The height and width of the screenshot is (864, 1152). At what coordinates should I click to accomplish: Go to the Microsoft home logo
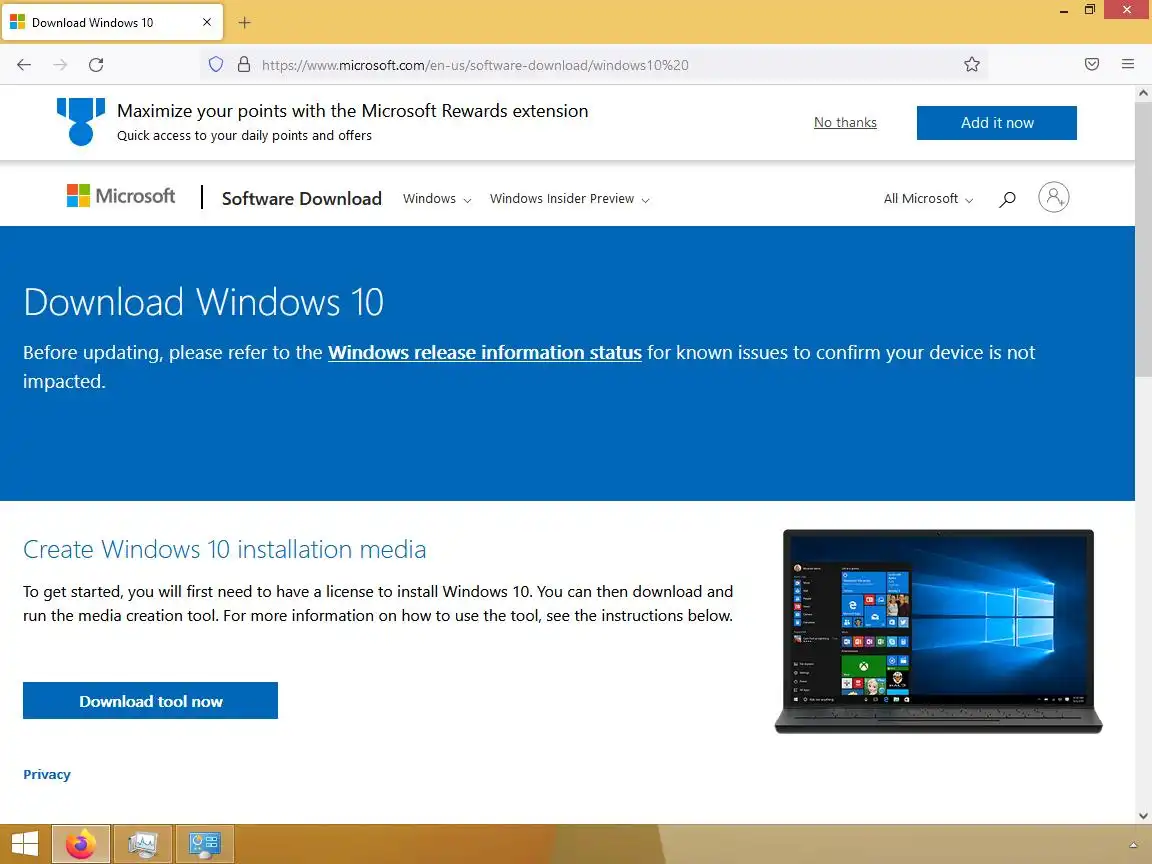point(121,196)
